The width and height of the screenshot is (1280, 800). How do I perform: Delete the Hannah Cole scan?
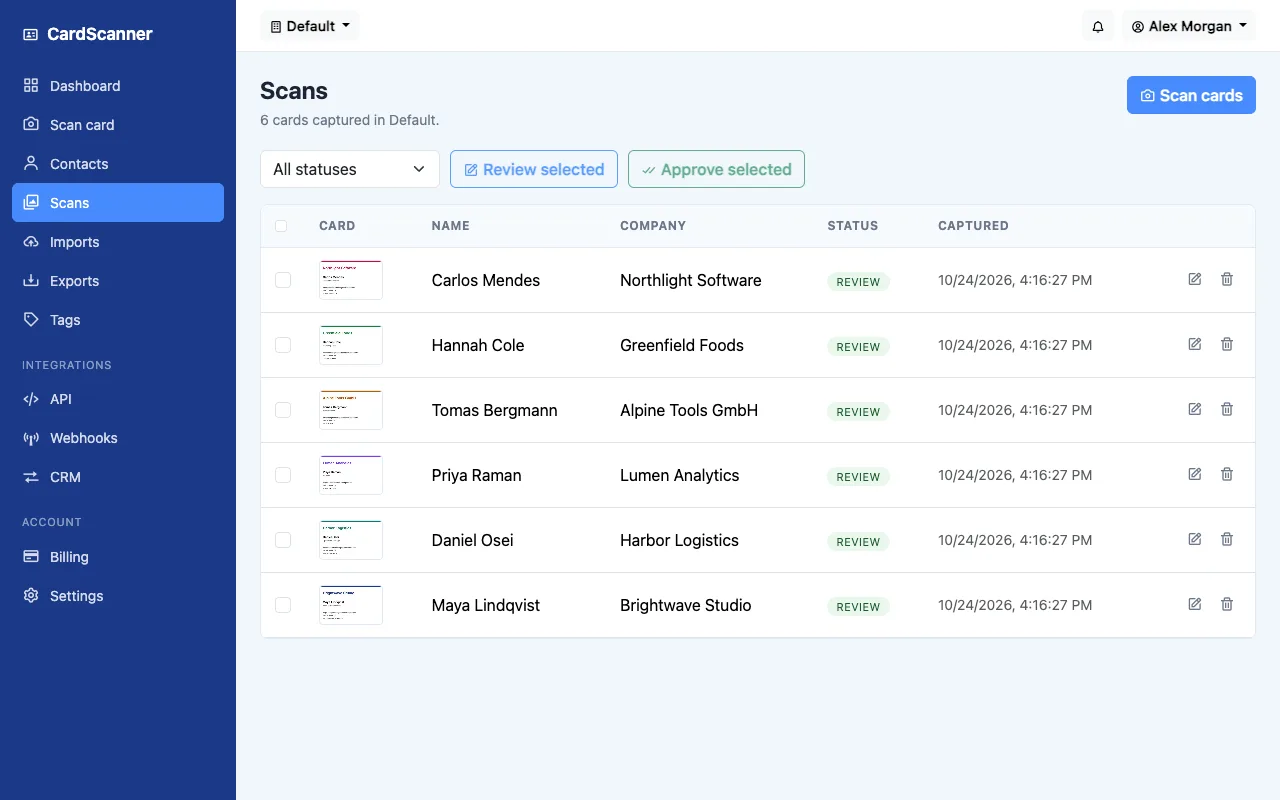tap(1227, 344)
